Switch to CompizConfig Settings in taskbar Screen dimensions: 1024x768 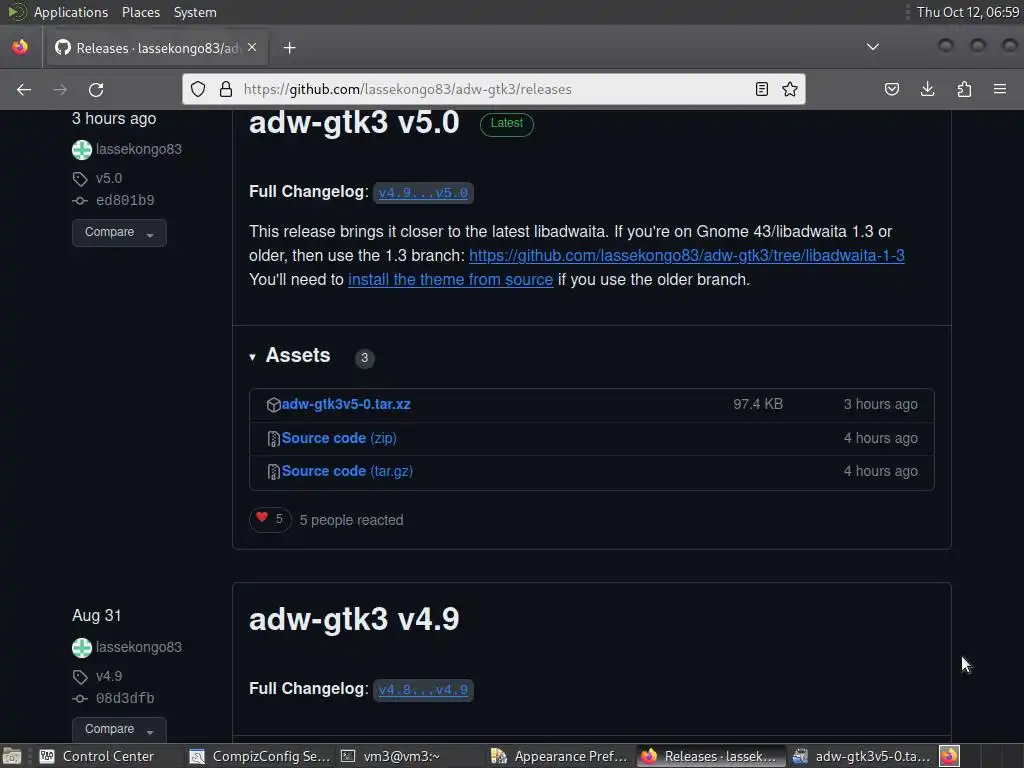click(260, 756)
